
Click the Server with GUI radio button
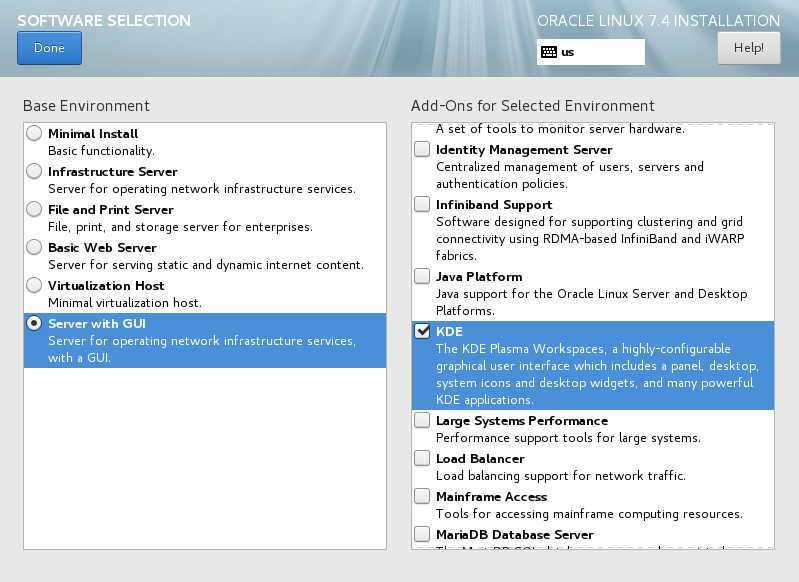click(x=34, y=323)
